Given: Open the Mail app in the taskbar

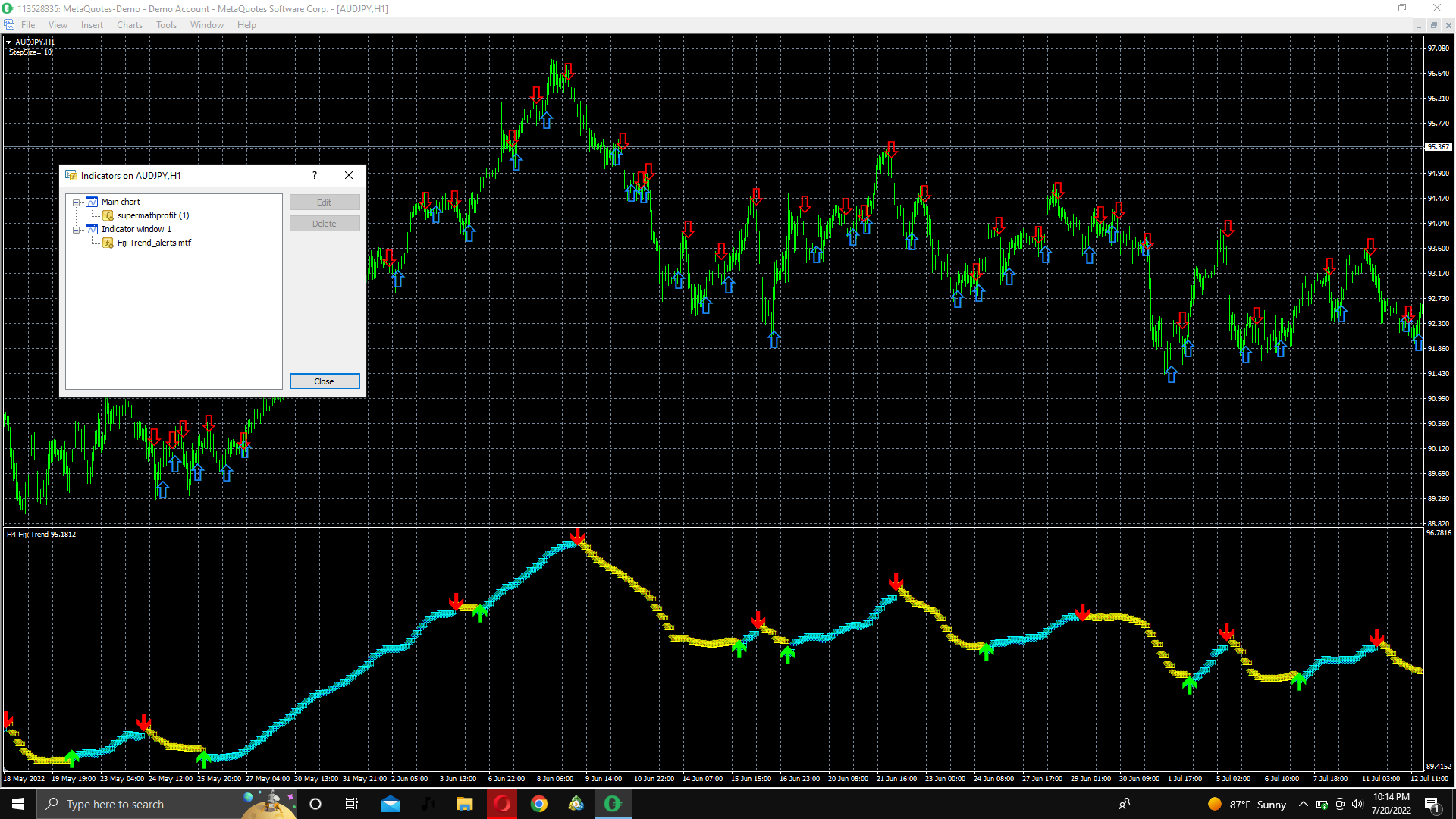Looking at the screenshot, I should [x=391, y=804].
